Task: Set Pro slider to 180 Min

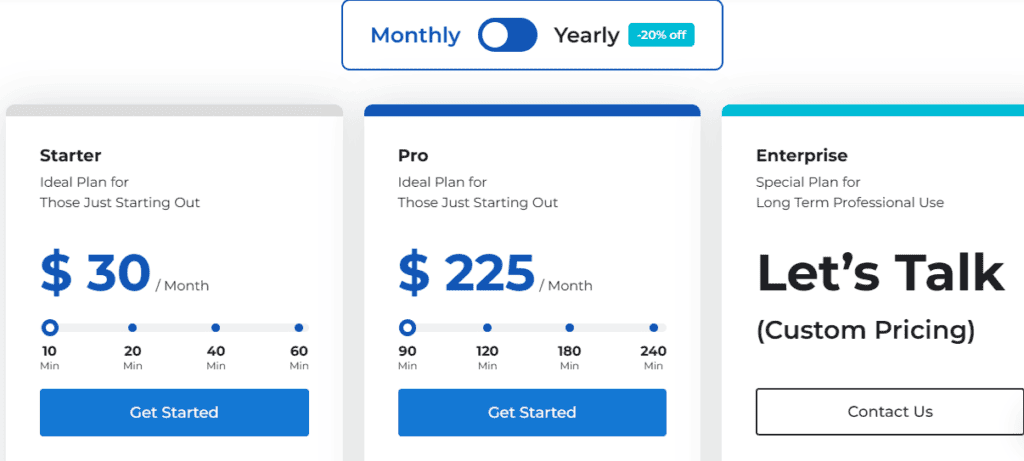Action: click(x=570, y=327)
